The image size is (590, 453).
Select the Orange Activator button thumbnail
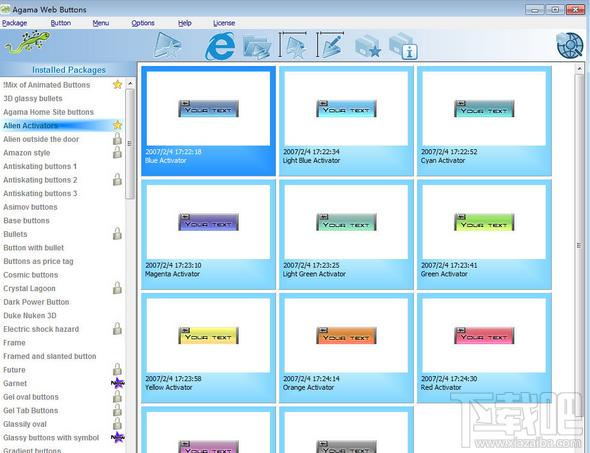pyautogui.click(x=346, y=348)
